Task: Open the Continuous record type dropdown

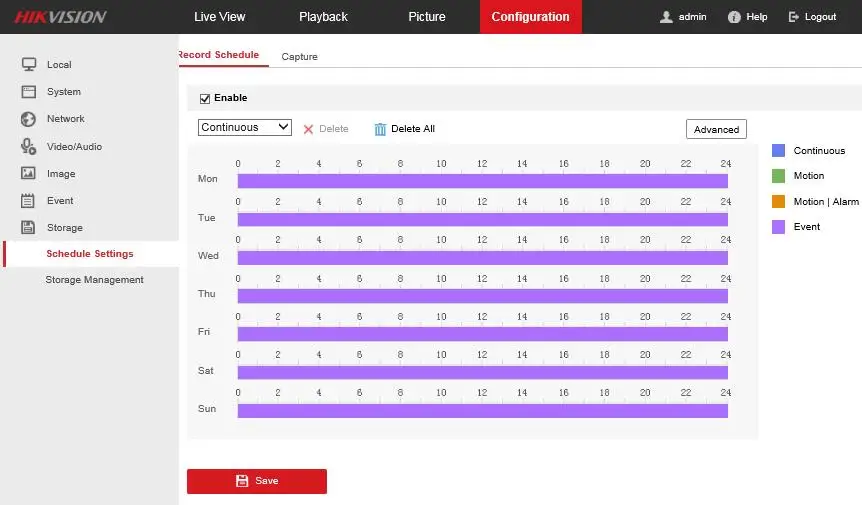Action: pos(245,127)
